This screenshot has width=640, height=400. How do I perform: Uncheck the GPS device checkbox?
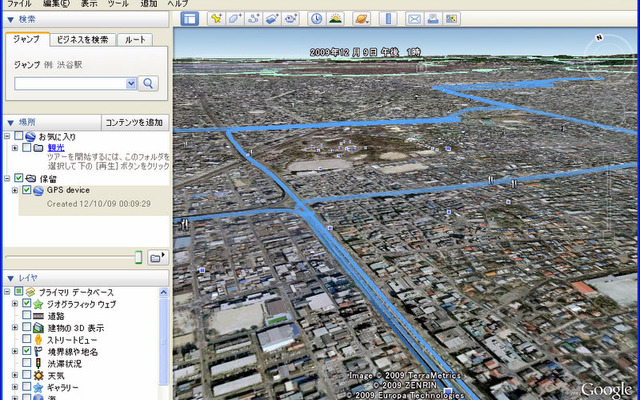pos(27,190)
